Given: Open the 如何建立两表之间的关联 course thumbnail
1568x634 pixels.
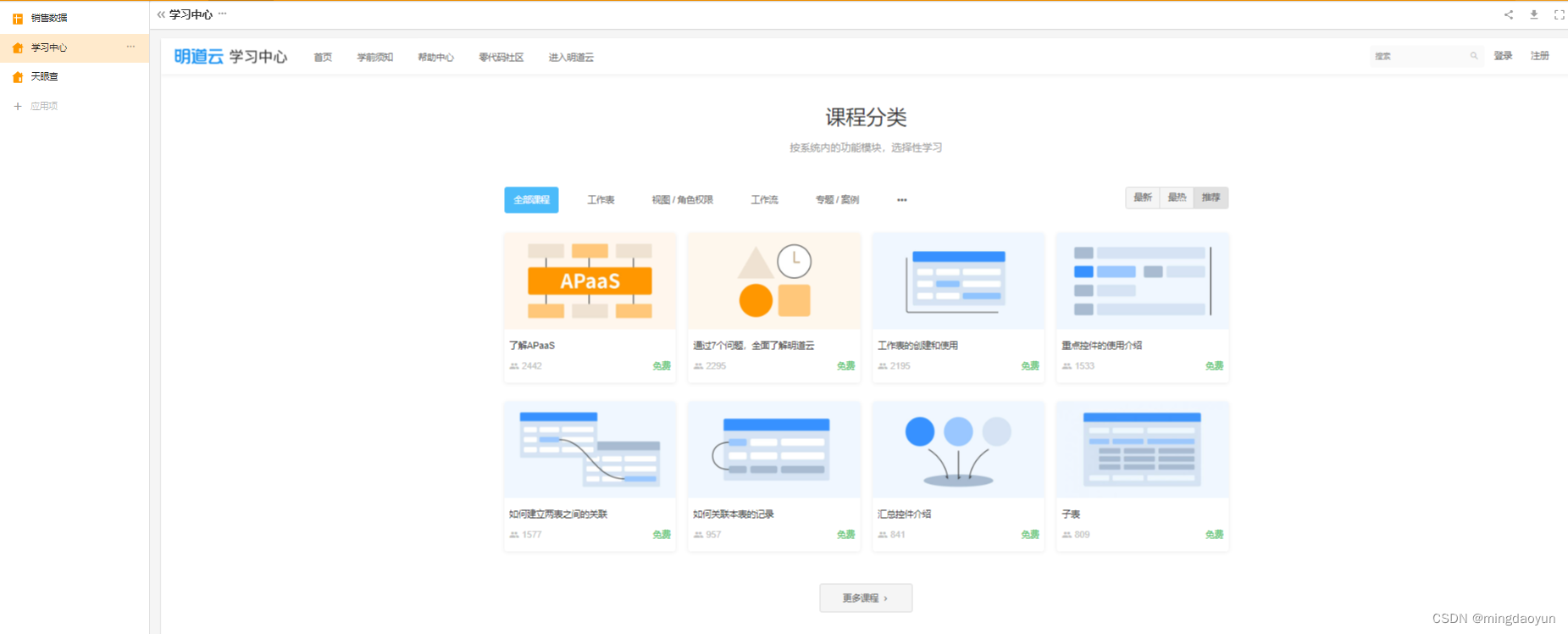Looking at the screenshot, I should pos(590,450).
